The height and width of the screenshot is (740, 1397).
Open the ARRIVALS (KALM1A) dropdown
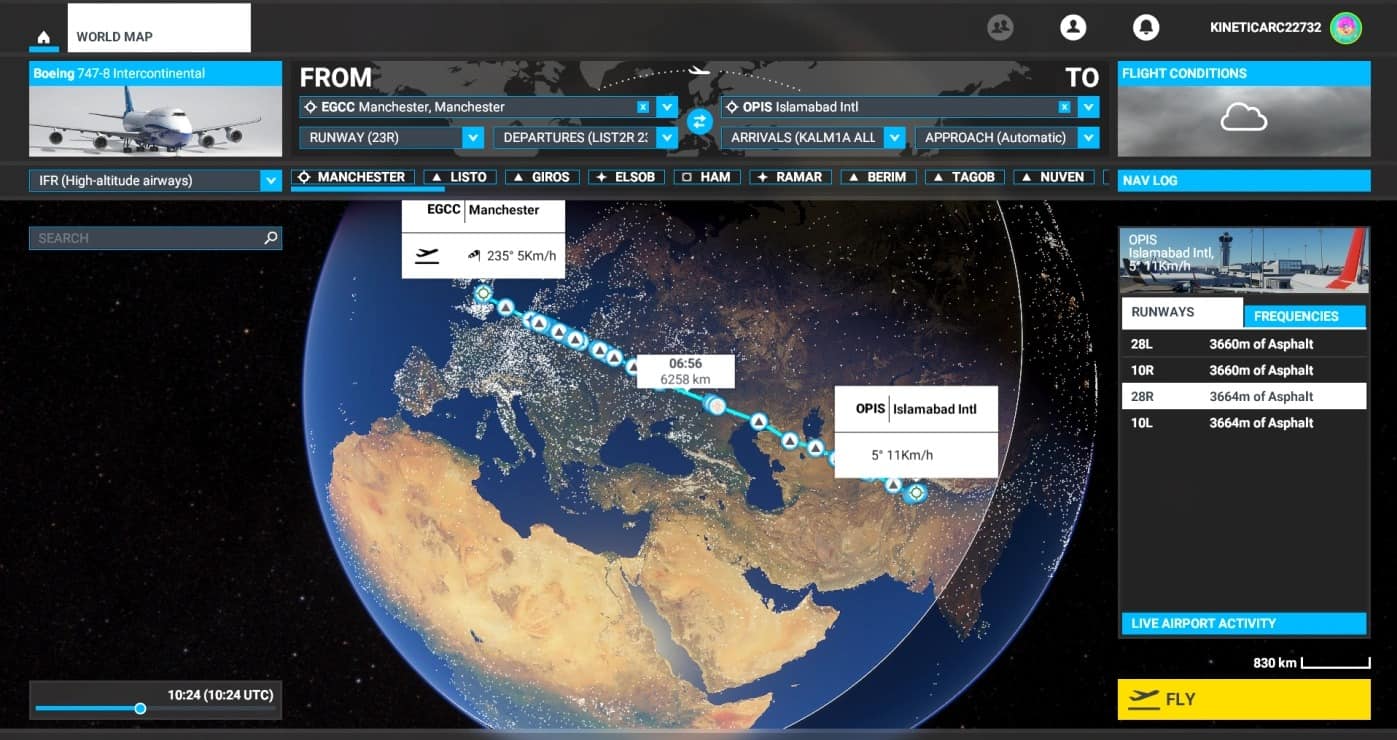895,138
